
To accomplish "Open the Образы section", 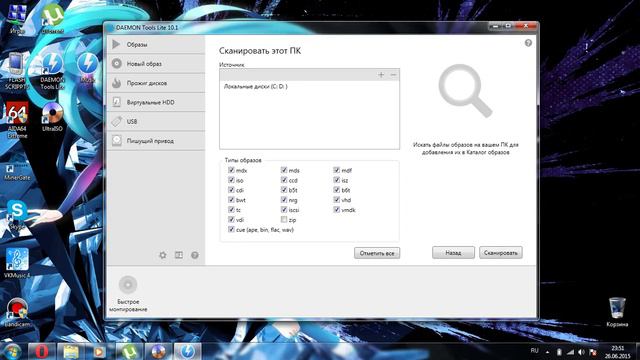I will 156,44.
